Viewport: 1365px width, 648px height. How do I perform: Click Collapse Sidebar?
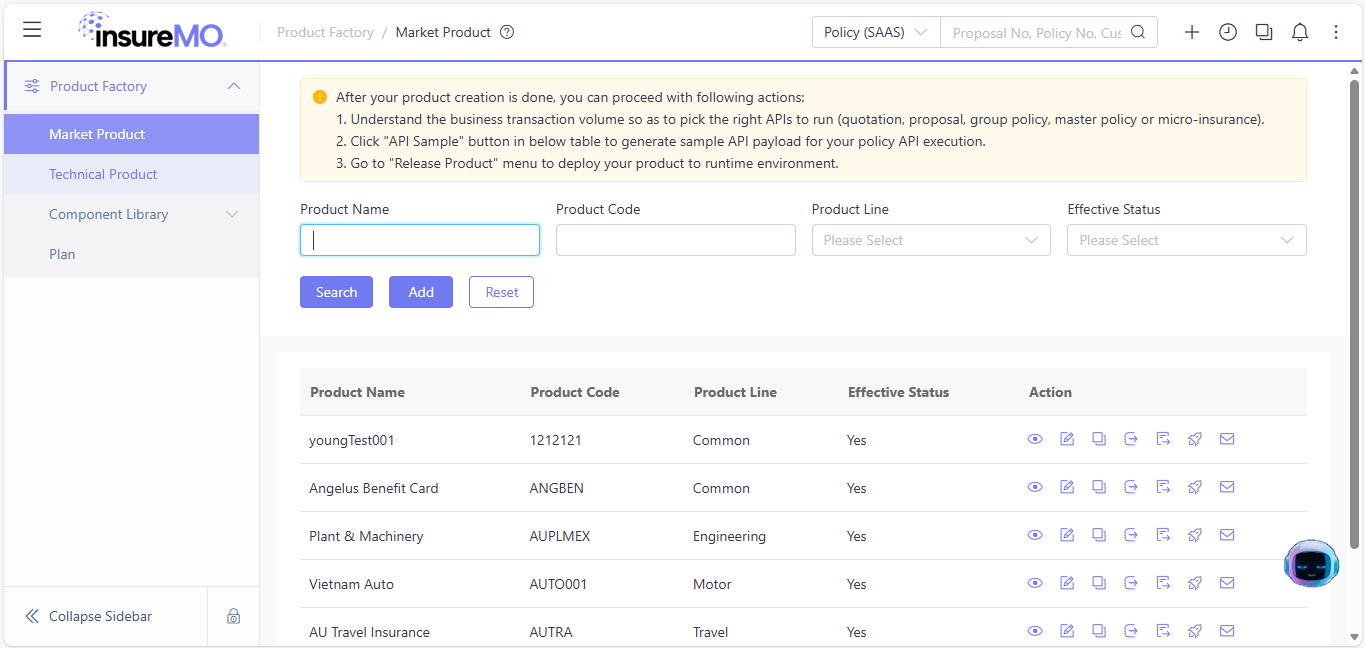tap(100, 616)
